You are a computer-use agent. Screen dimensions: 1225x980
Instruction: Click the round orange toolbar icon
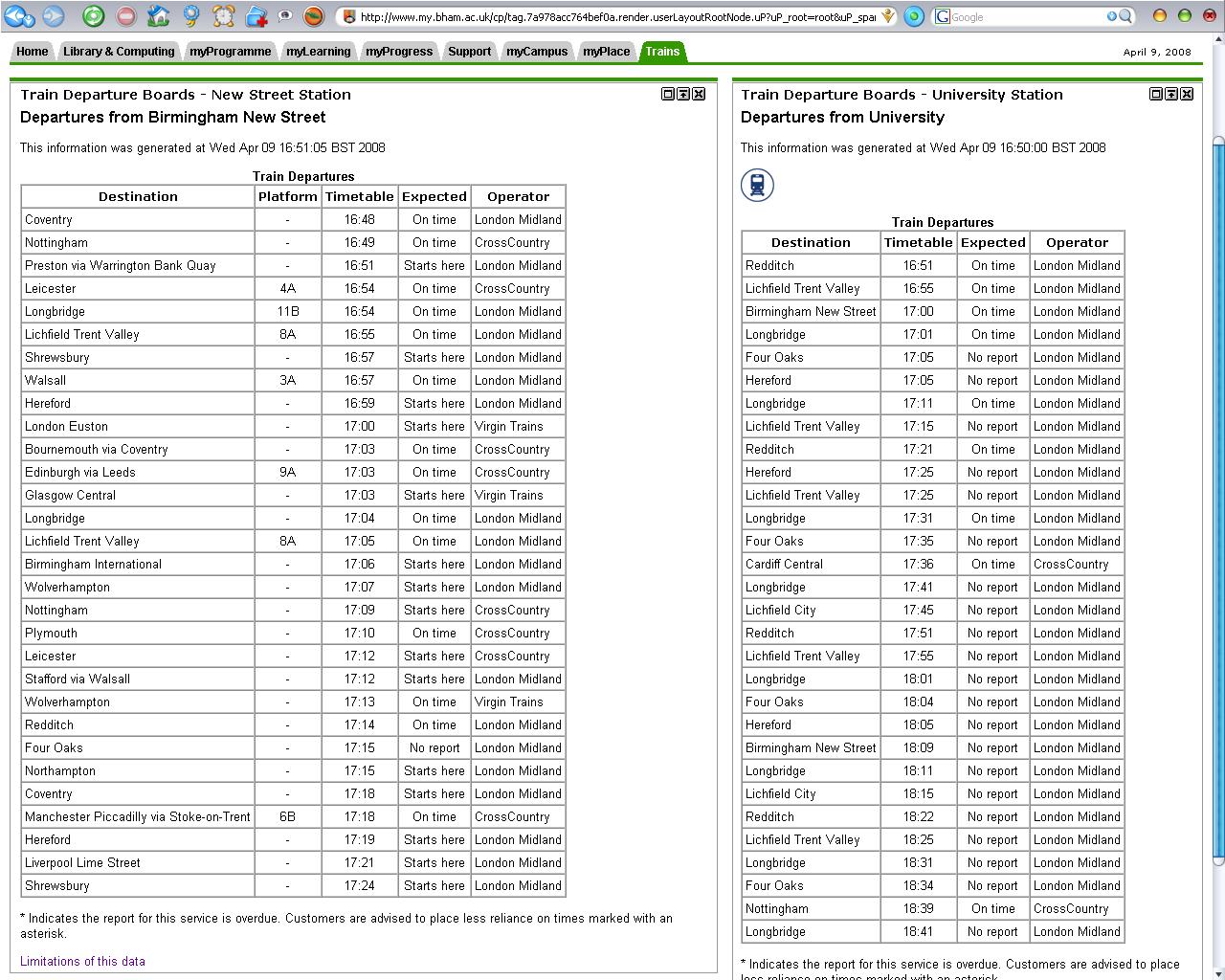coord(313,16)
